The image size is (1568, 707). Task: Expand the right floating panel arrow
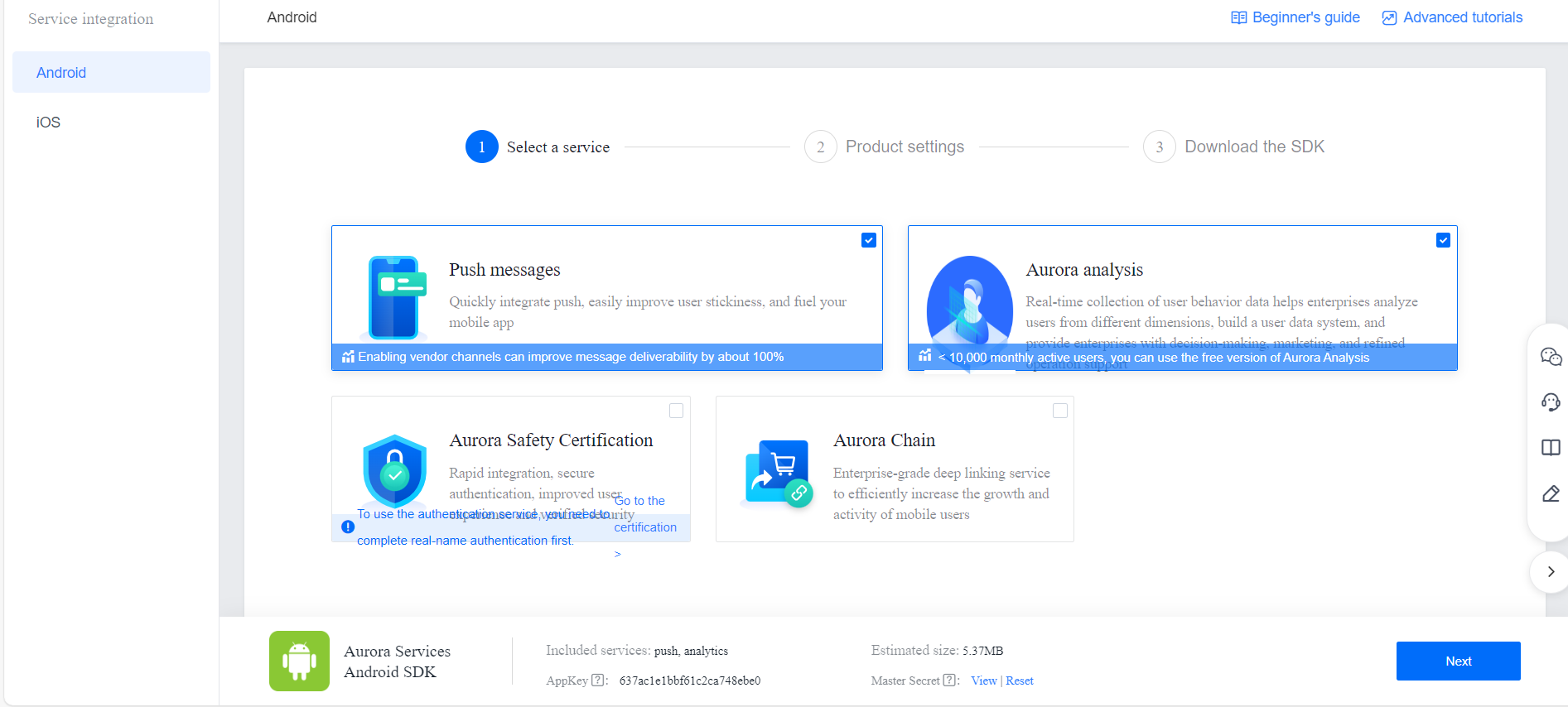[x=1551, y=572]
